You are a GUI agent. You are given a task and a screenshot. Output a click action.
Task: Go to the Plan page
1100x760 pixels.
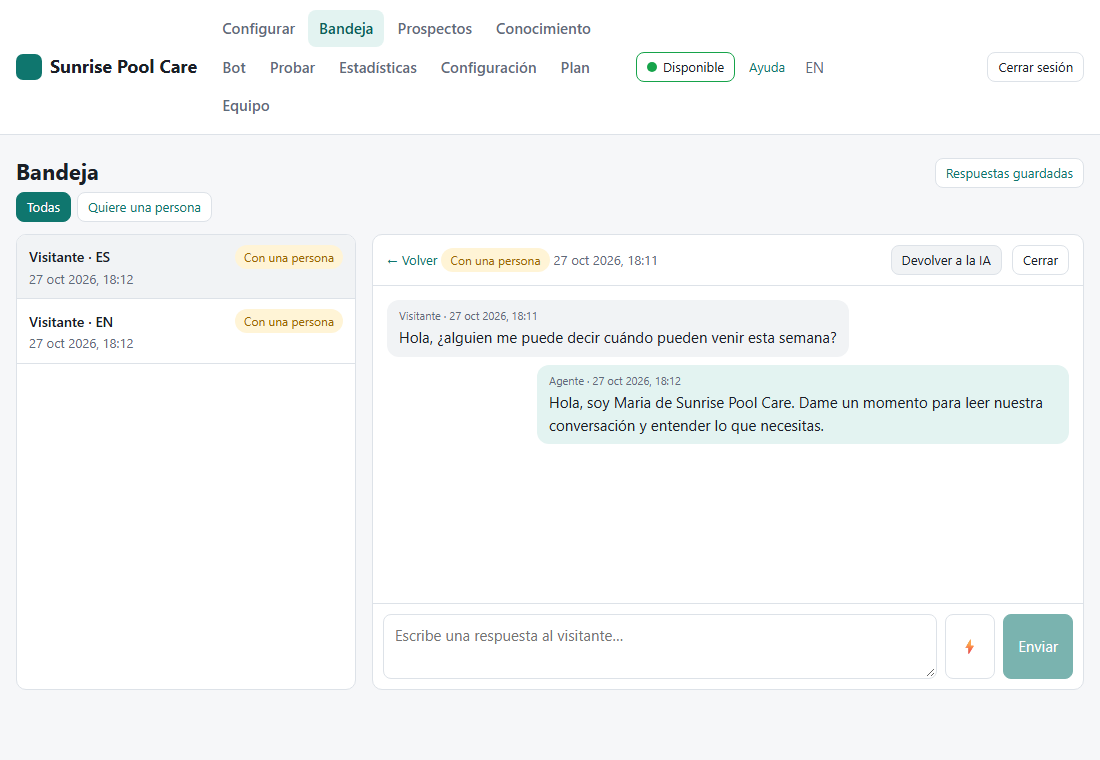point(575,67)
